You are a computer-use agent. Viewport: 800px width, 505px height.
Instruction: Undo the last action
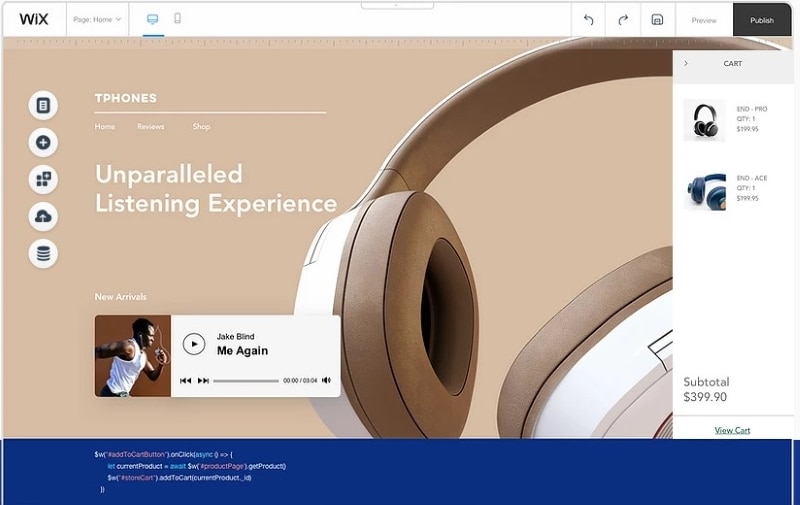(588, 20)
